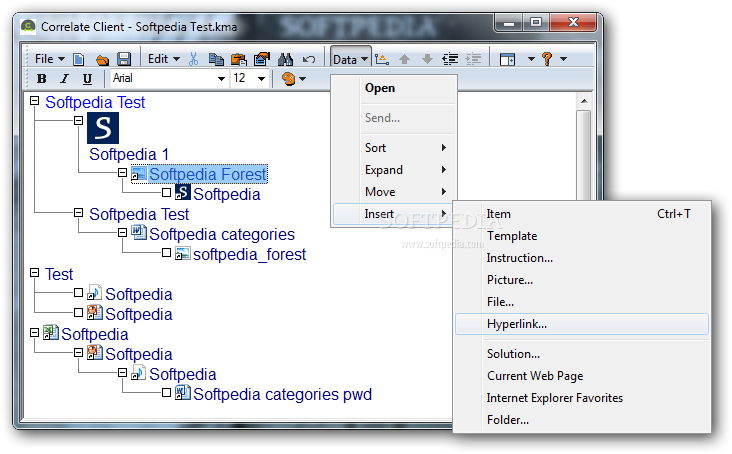732x454 pixels.
Task: Open the File menu dropdown
Action: [49, 59]
